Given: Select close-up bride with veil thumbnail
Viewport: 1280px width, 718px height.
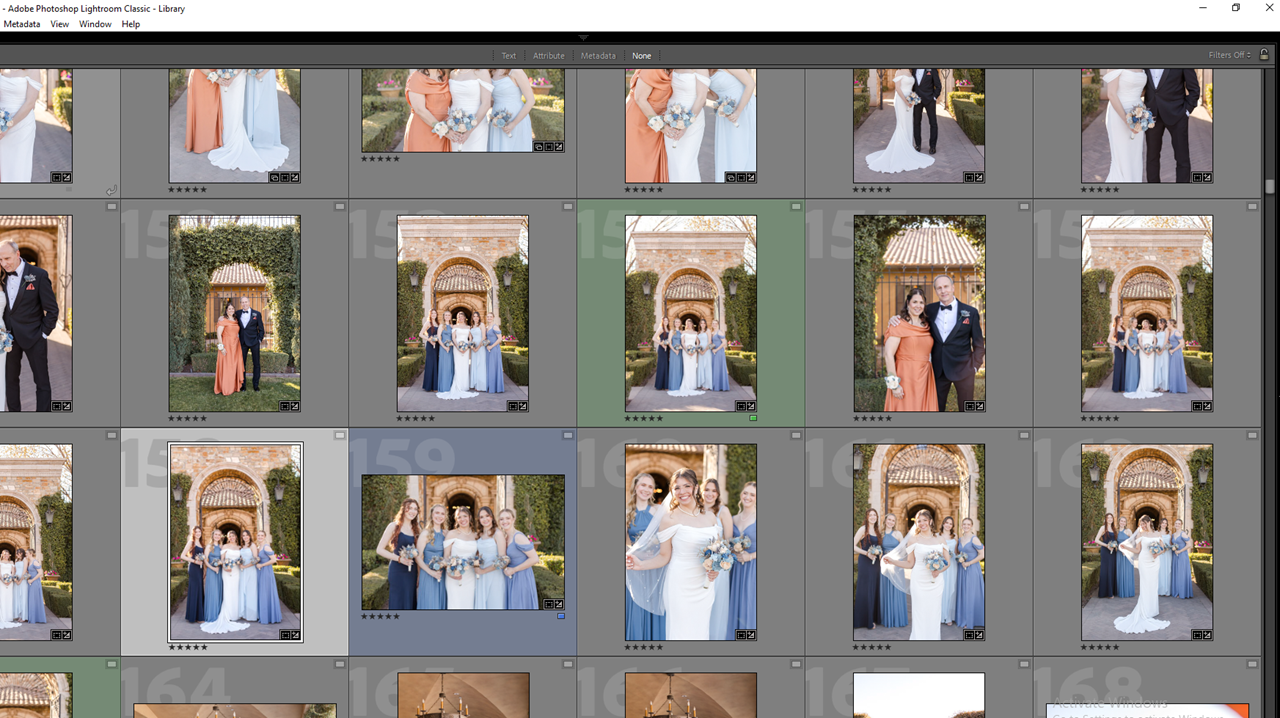Looking at the screenshot, I should [x=691, y=542].
